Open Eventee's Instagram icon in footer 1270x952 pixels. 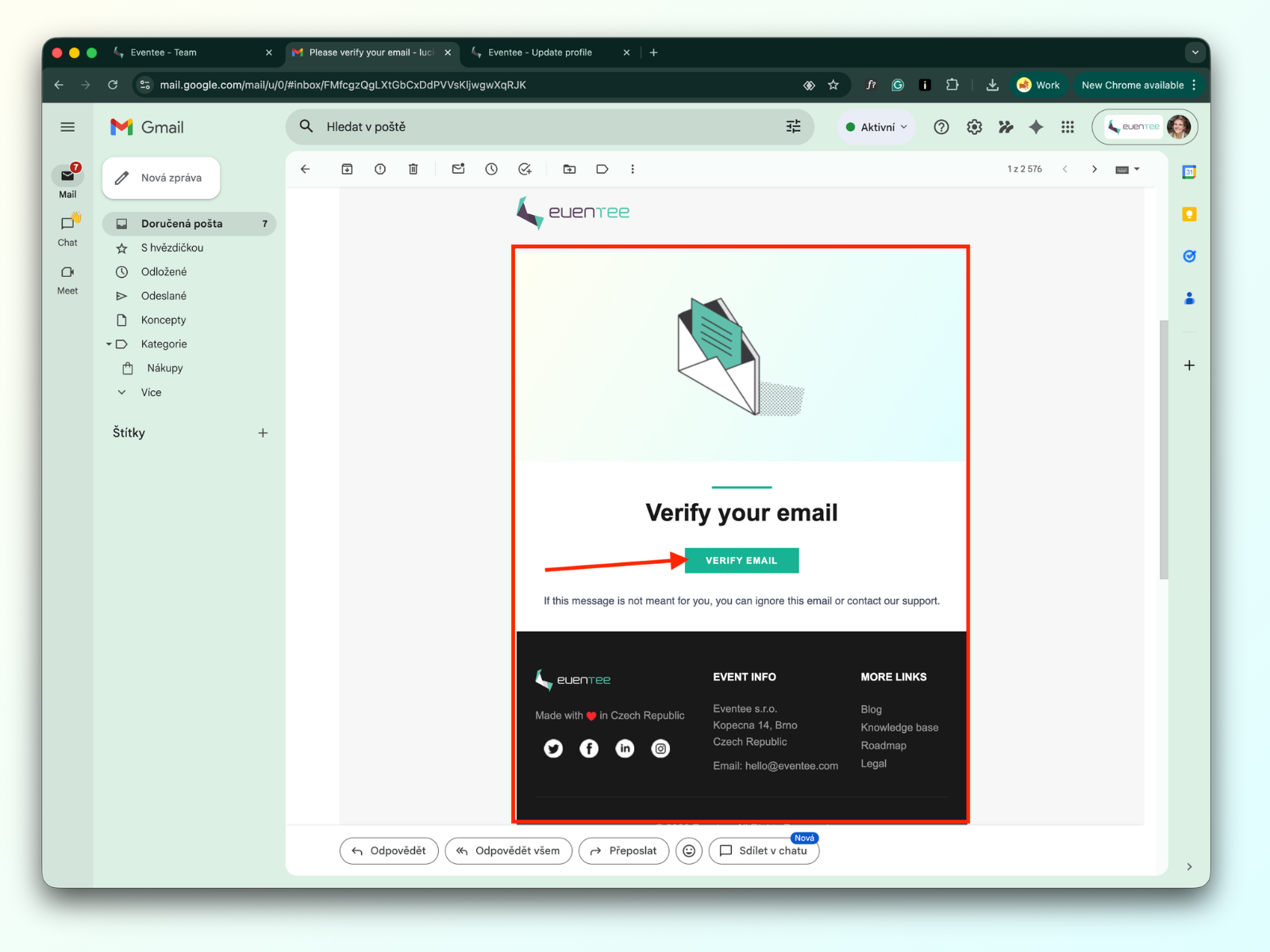point(660,748)
